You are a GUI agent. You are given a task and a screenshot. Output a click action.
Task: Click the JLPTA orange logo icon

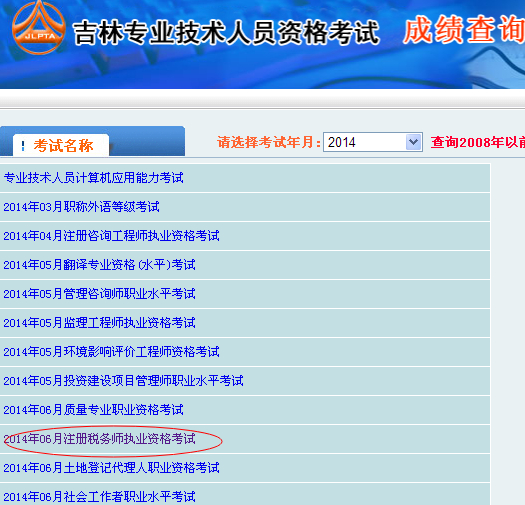pos(39,28)
